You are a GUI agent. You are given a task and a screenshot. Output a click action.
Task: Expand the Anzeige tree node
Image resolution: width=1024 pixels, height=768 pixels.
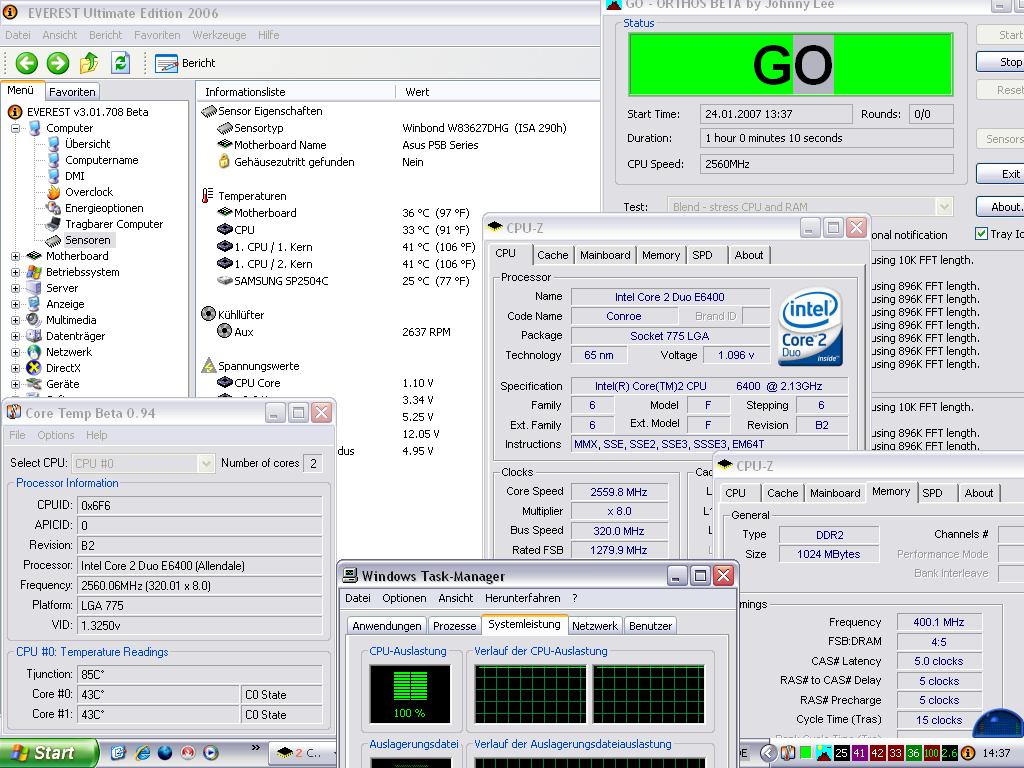point(15,304)
